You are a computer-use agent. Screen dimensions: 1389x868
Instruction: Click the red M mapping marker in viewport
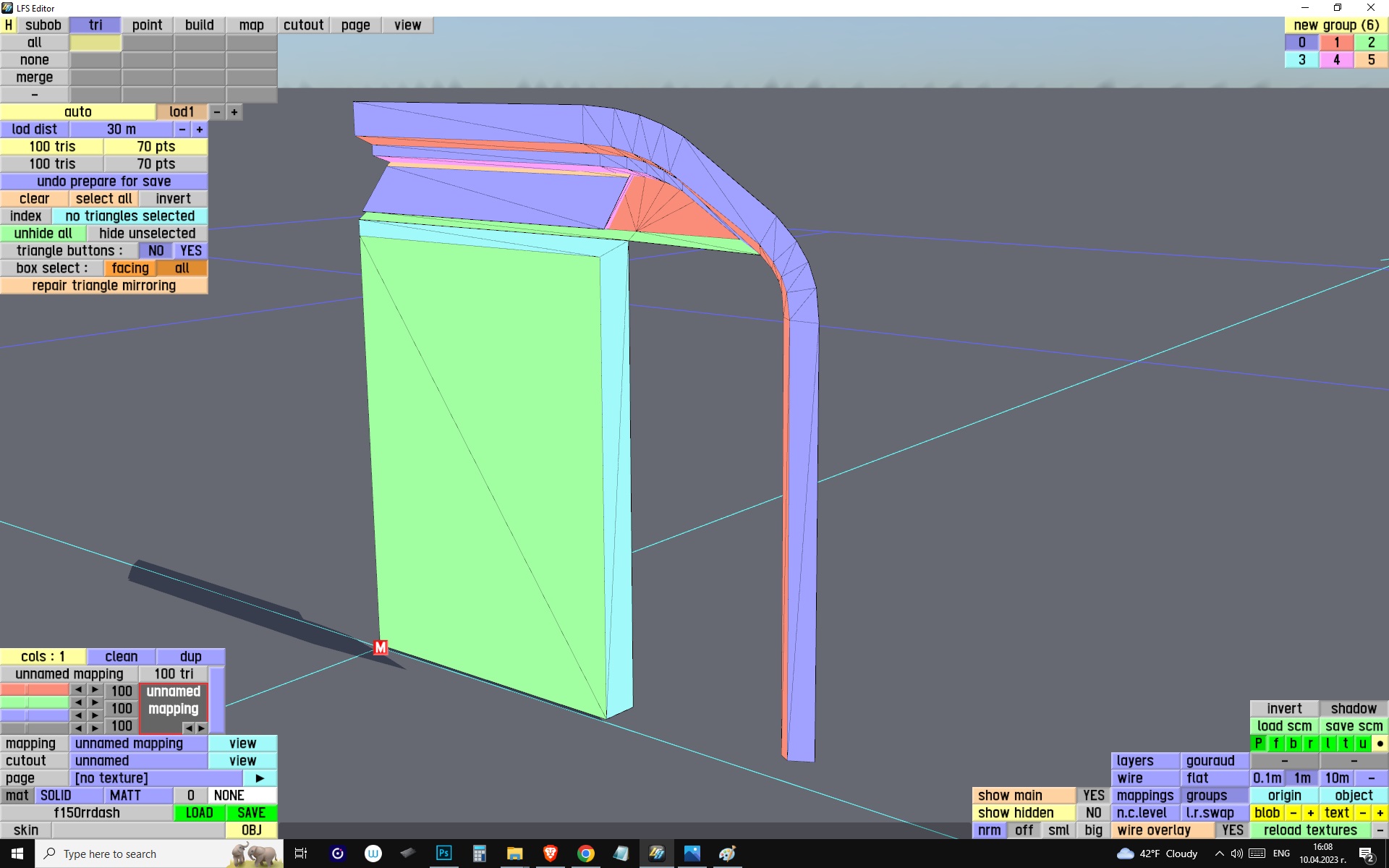381,647
